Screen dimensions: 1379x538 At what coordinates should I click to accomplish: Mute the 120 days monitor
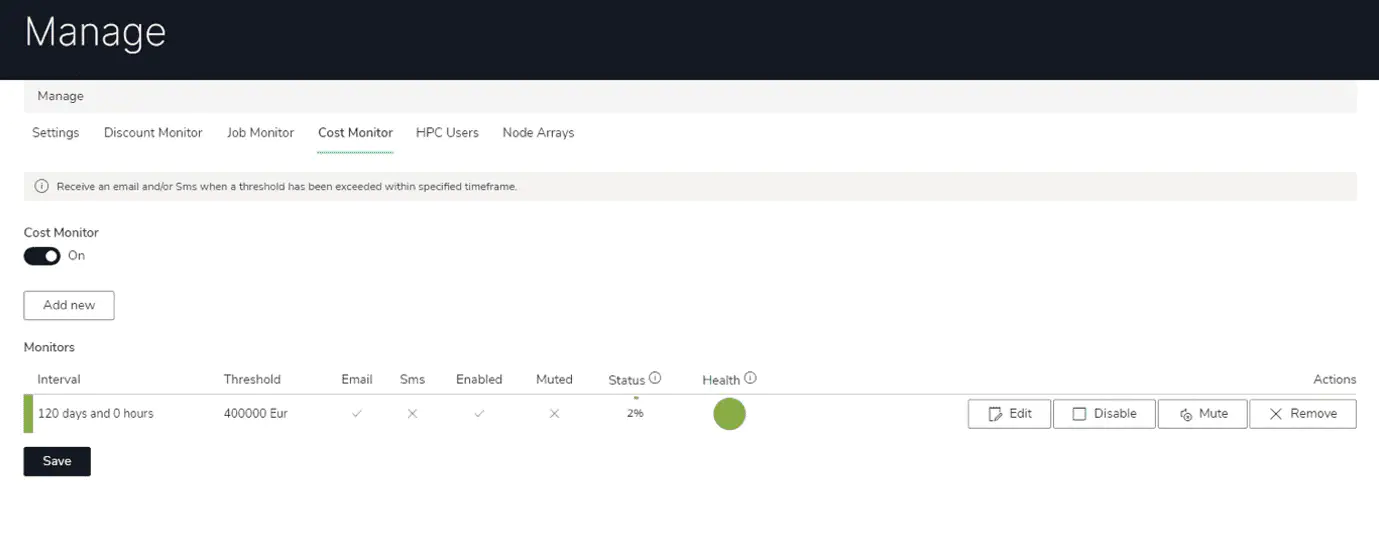click(x=1202, y=414)
